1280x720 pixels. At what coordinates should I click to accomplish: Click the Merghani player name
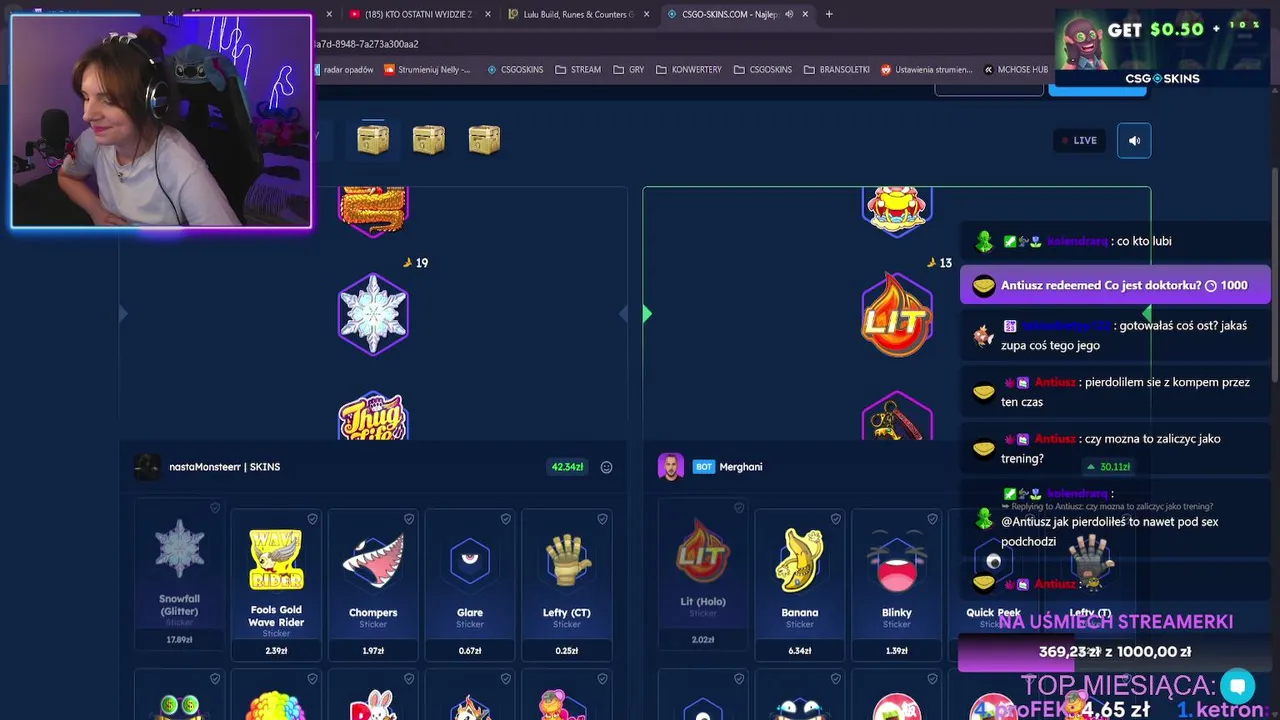tap(741, 467)
